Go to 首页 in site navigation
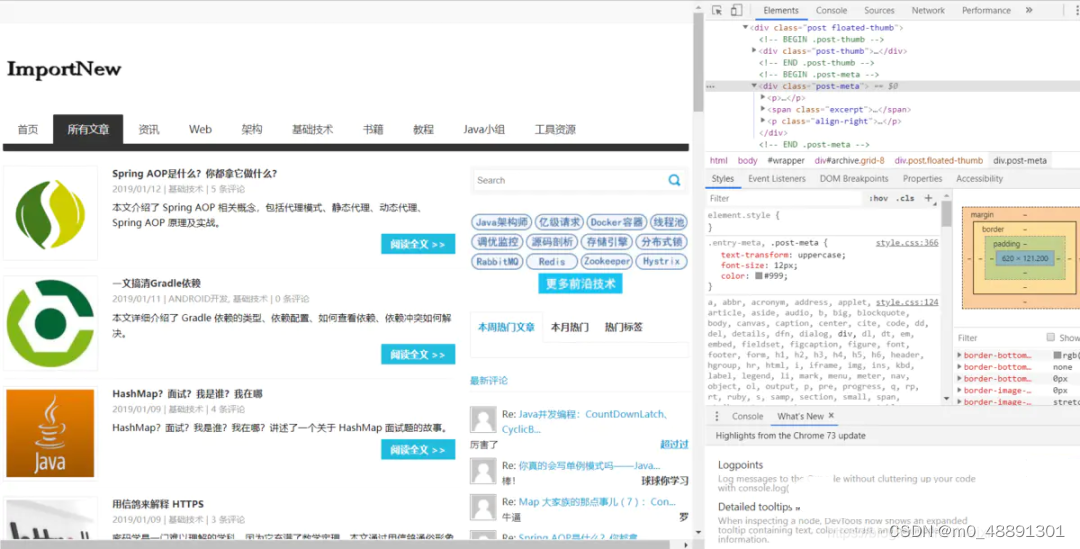This screenshot has width=1080, height=549. 28,130
